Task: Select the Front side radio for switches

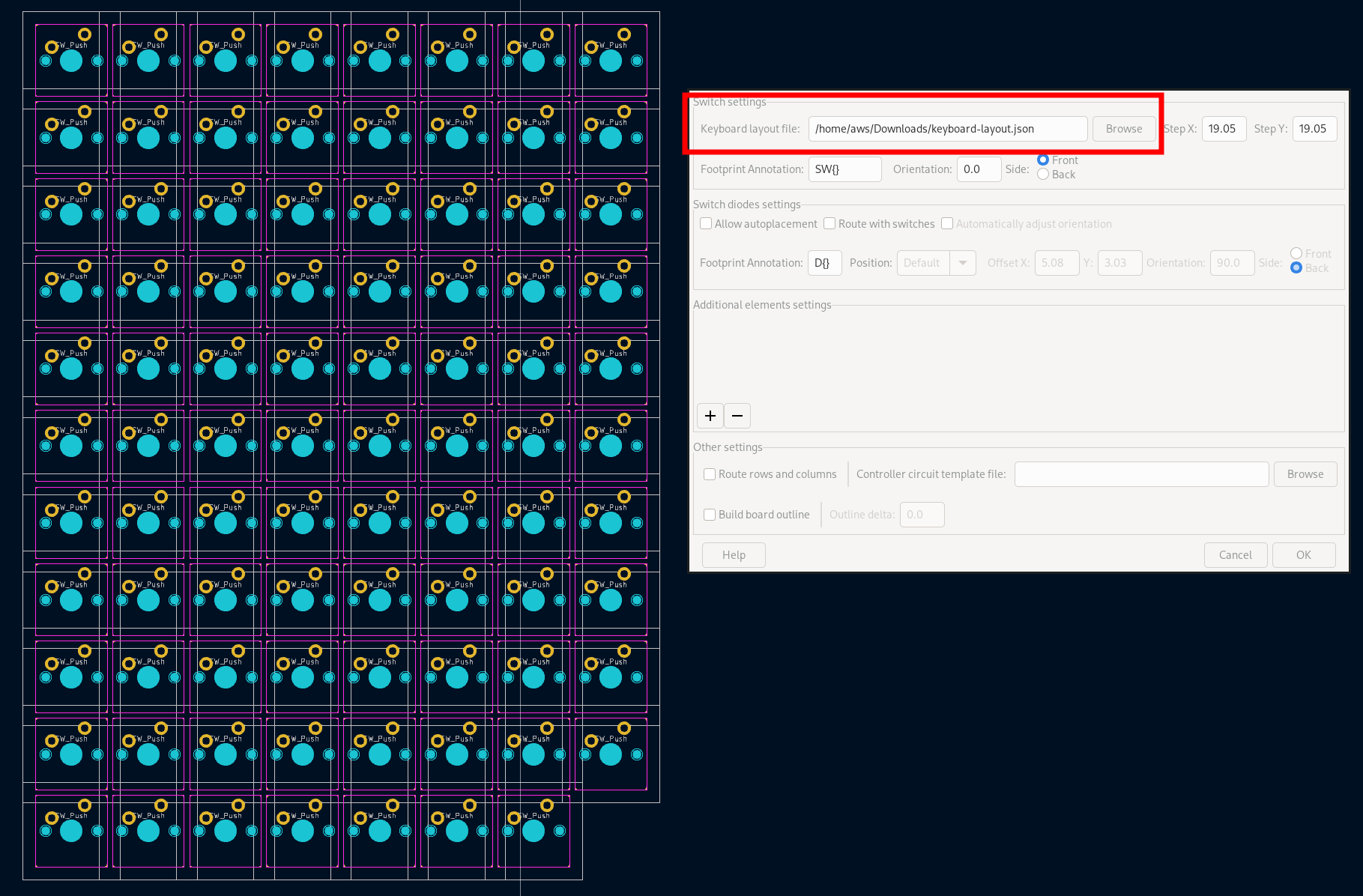Action: pos(1043,160)
